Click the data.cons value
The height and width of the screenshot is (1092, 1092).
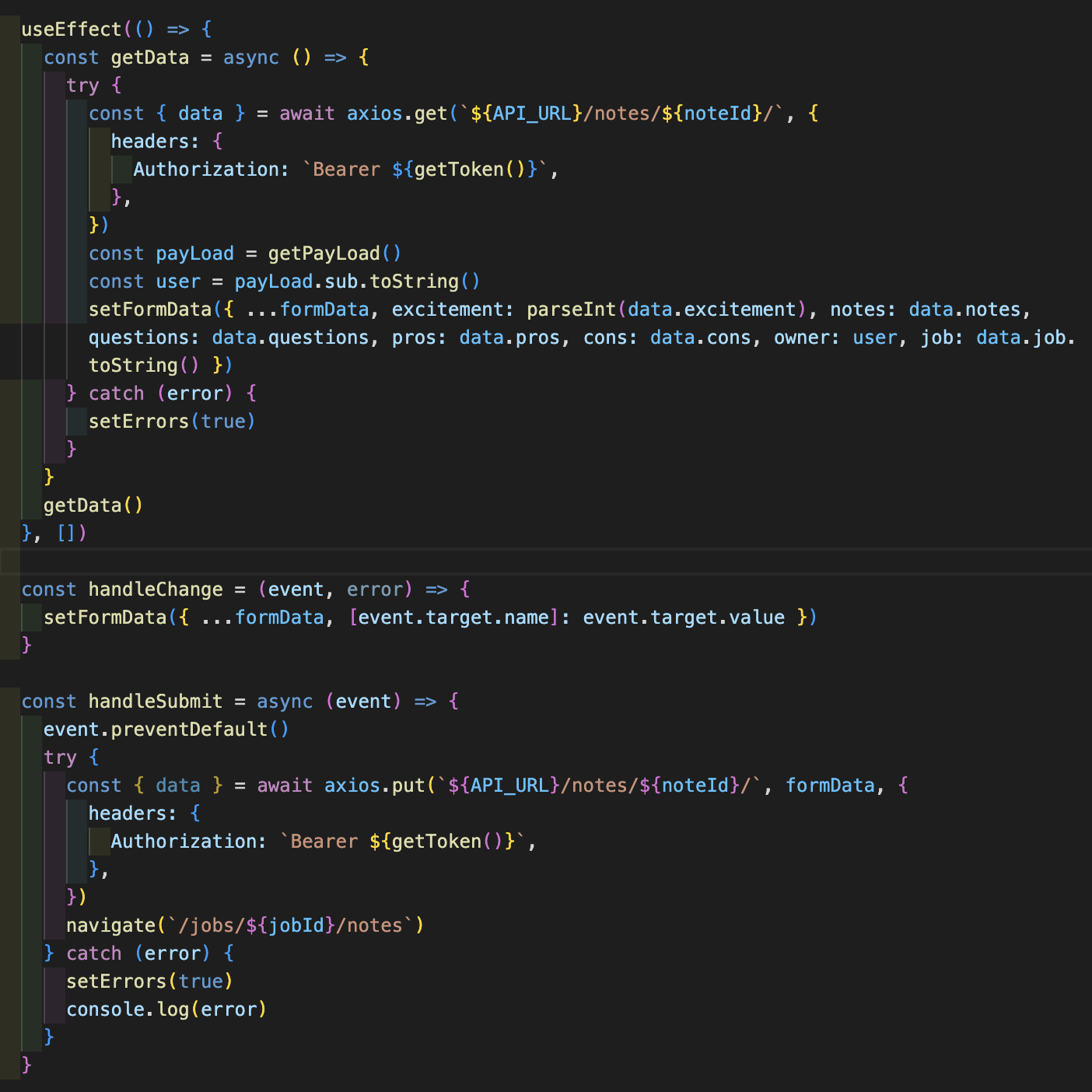[701, 338]
